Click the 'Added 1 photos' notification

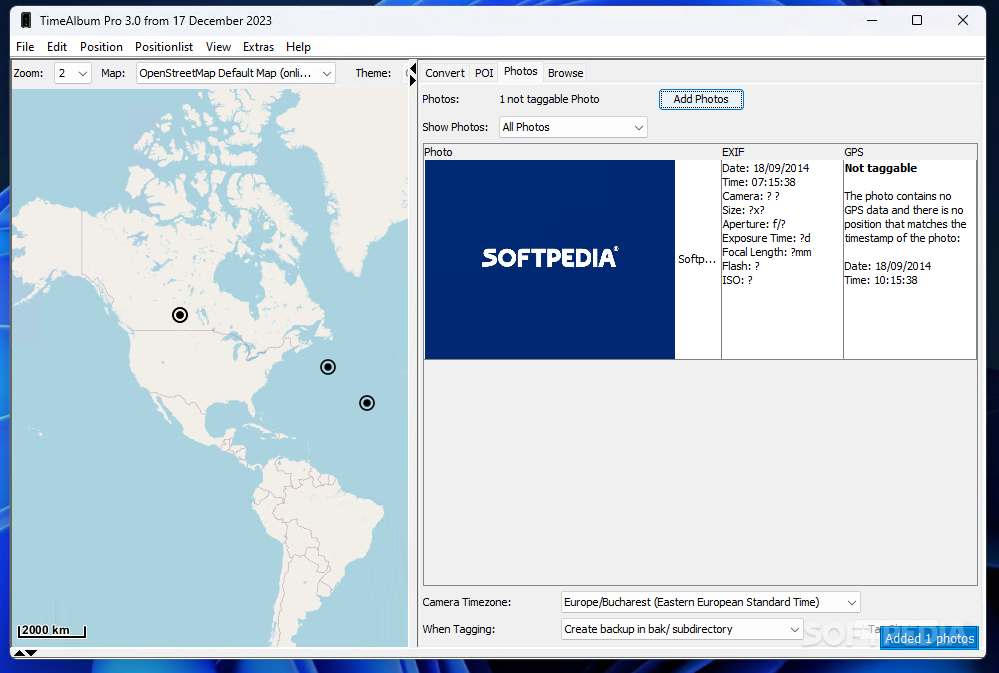(x=929, y=638)
